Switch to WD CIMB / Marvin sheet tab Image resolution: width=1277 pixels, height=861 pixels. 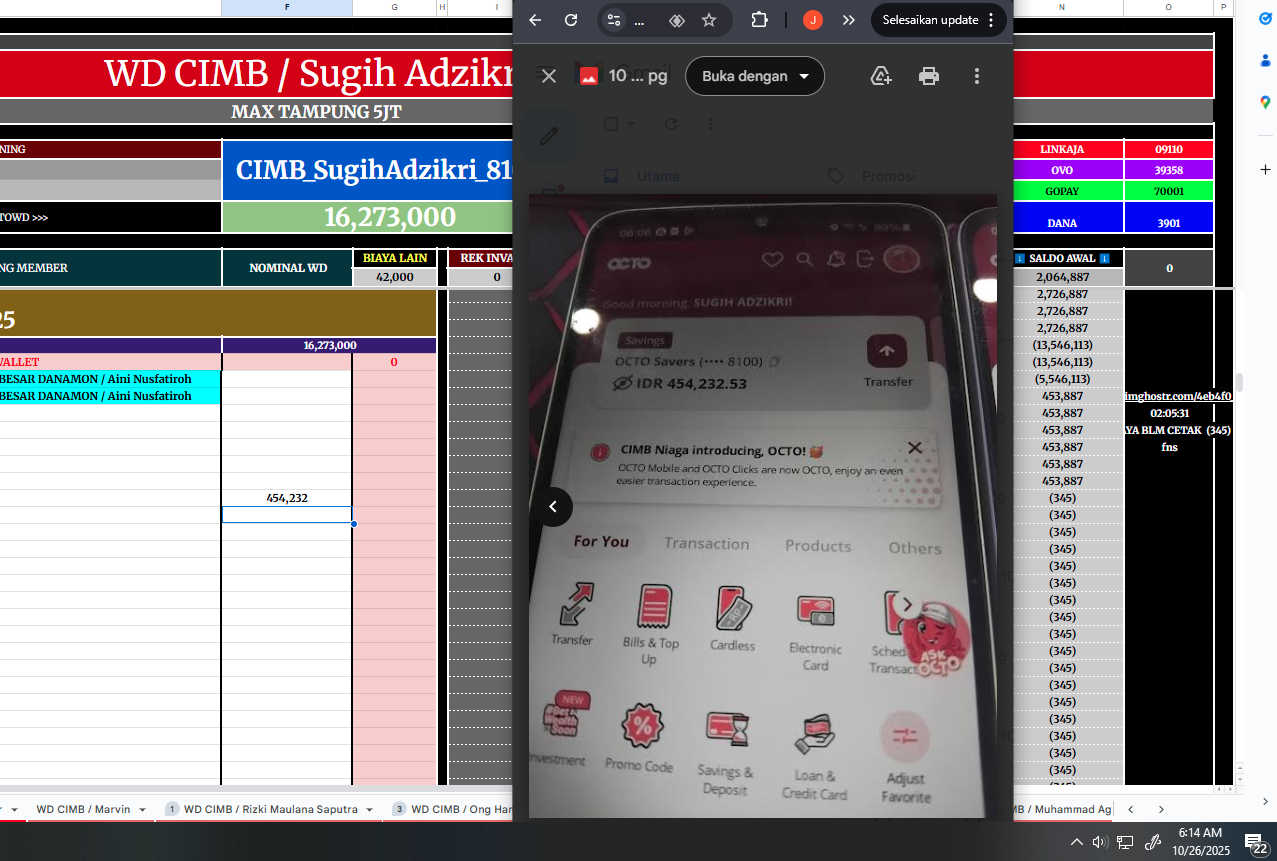point(83,809)
